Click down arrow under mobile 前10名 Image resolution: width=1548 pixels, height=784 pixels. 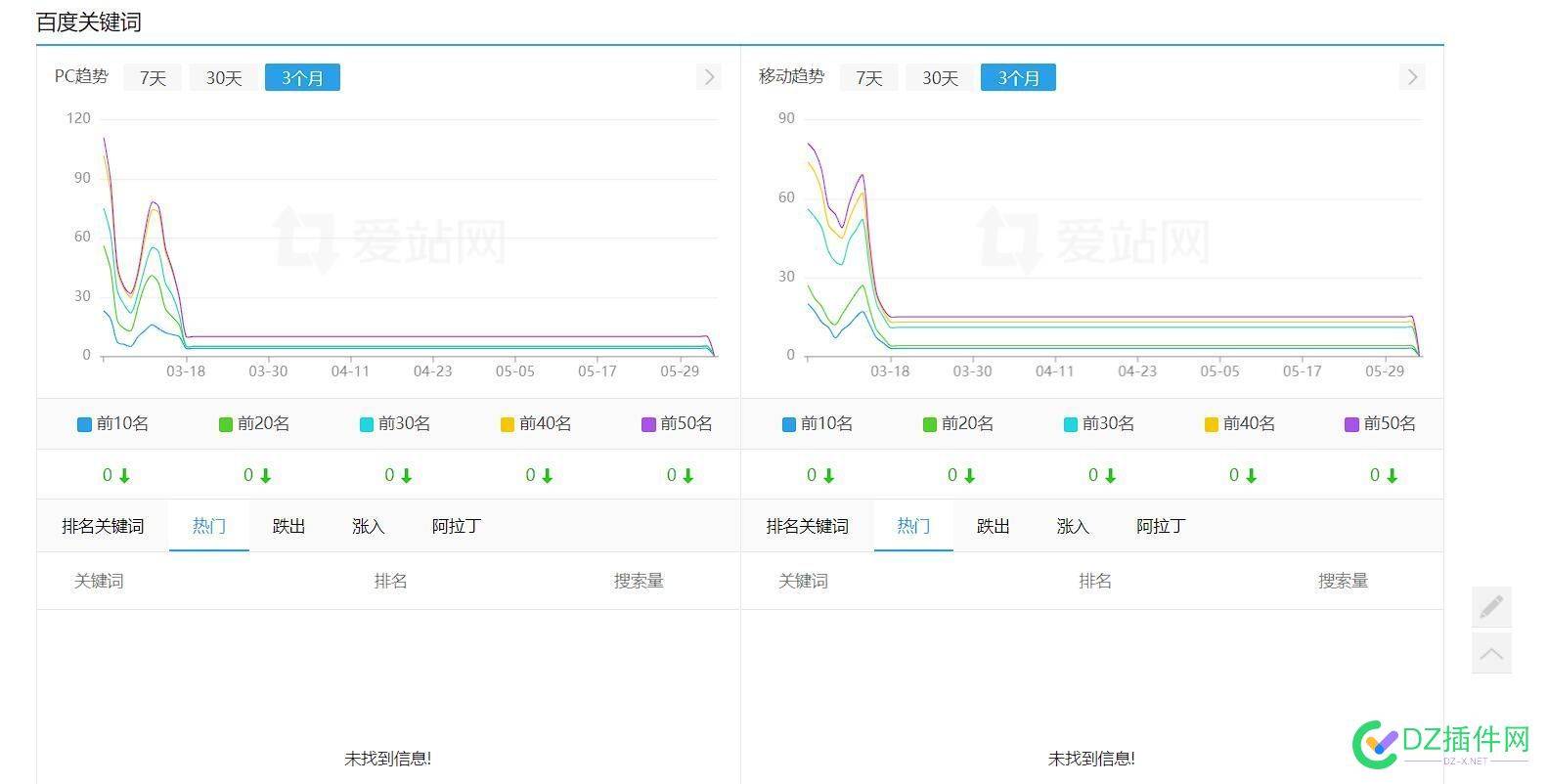tap(828, 476)
